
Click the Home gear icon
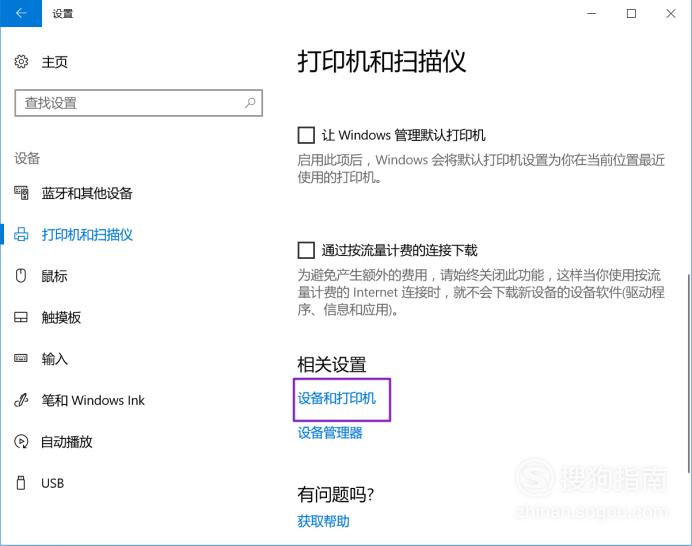pos(21,61)
